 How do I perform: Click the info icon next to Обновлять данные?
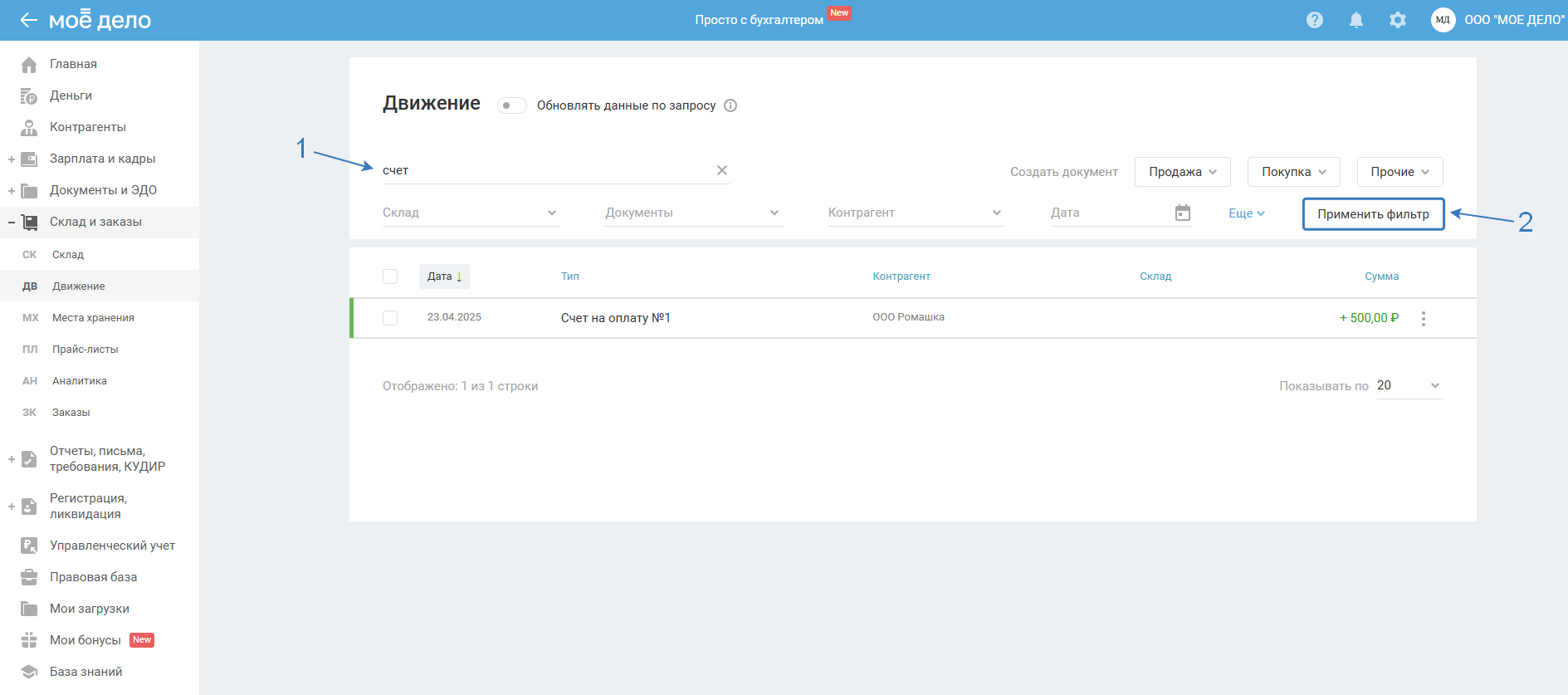tap(730, 105)
